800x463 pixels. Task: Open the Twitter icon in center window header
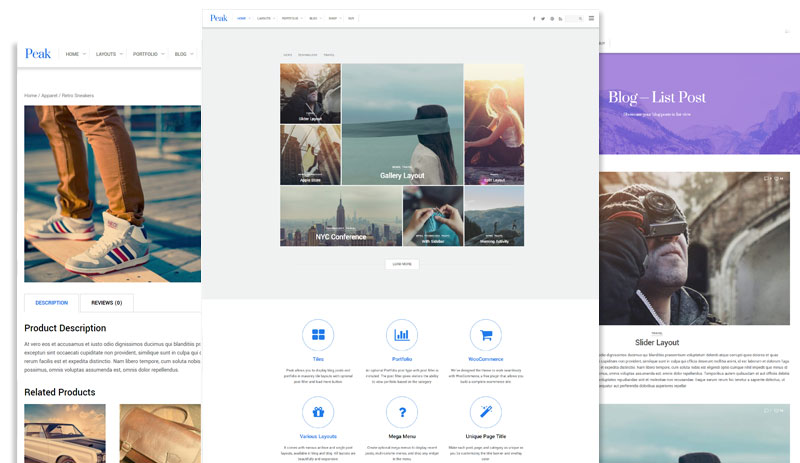point(543,18)
